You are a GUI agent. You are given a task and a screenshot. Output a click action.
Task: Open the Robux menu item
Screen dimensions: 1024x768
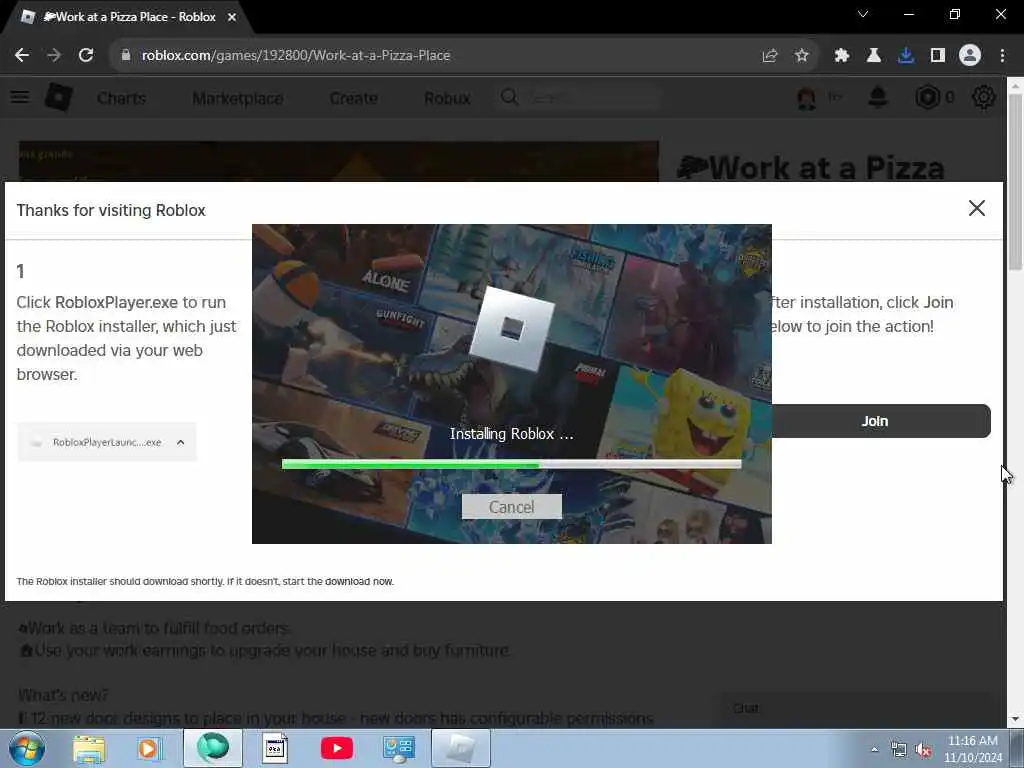[x=447, y=98]
